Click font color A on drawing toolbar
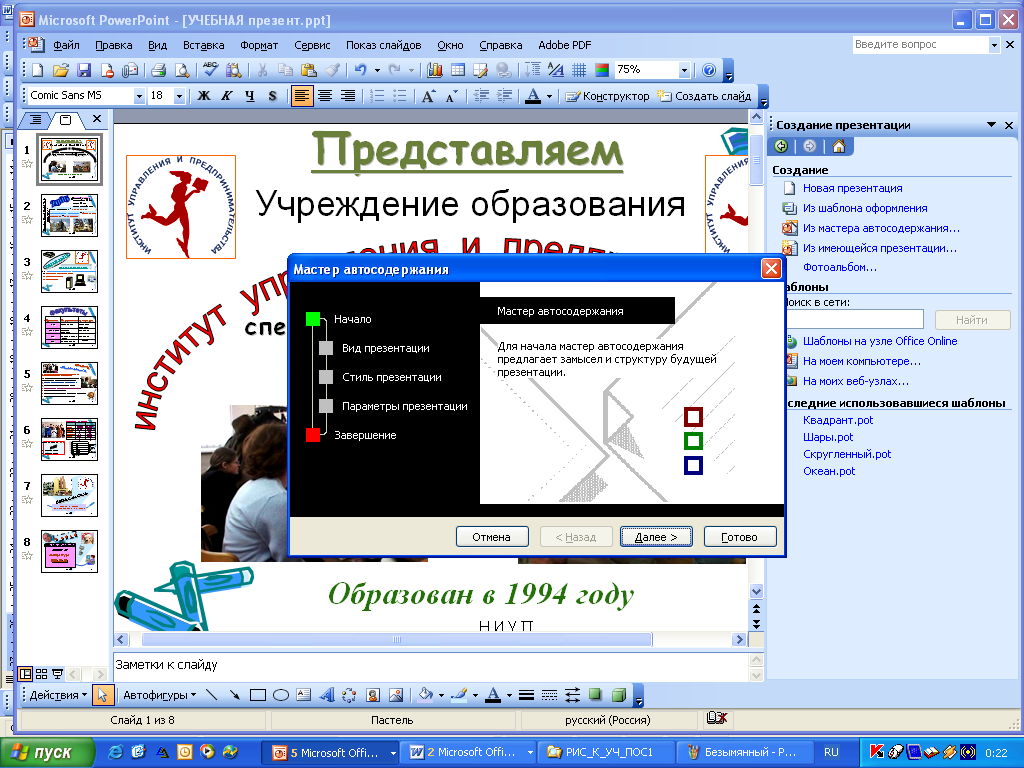The image size is (1024, 768). pos(494,695)
